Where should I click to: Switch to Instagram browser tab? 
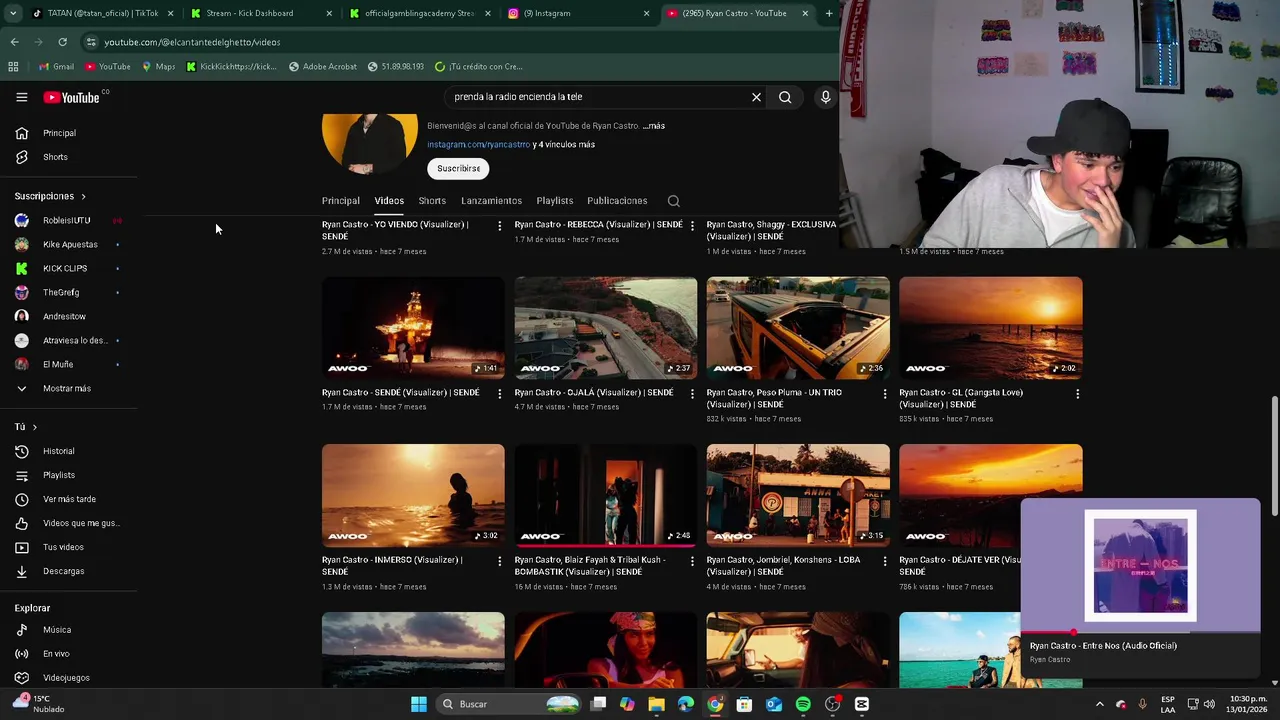[578, 13]
